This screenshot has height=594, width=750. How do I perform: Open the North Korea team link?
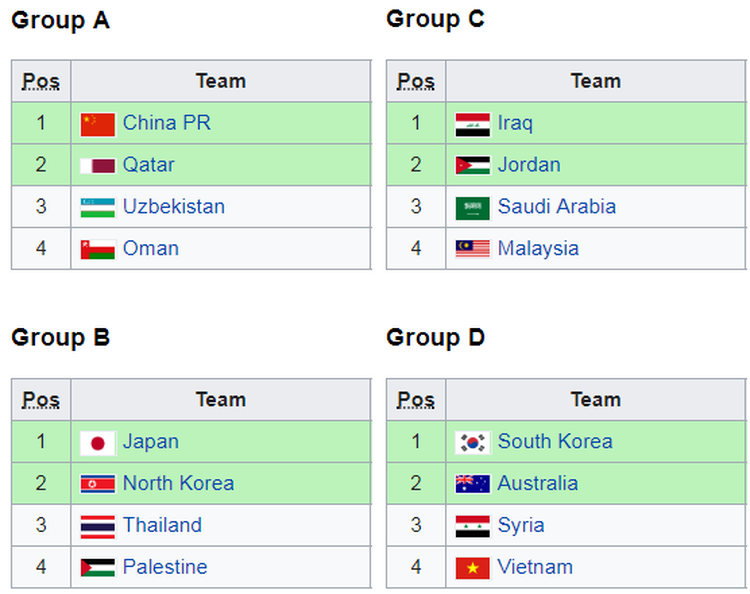tap(178, 483)
